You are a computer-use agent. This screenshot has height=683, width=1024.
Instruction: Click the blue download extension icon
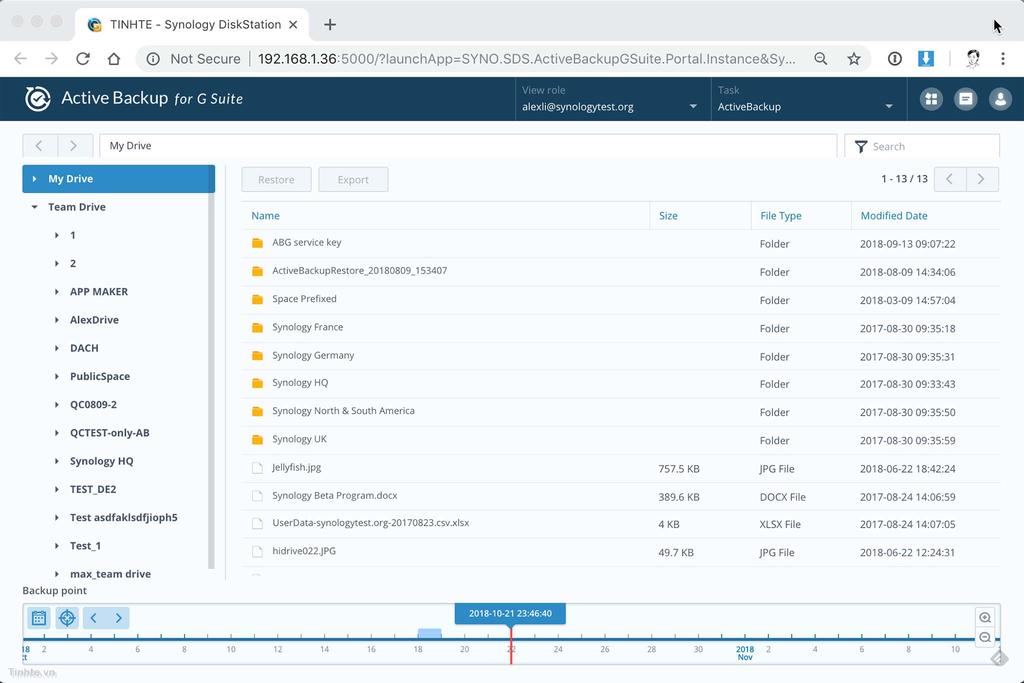925,59
